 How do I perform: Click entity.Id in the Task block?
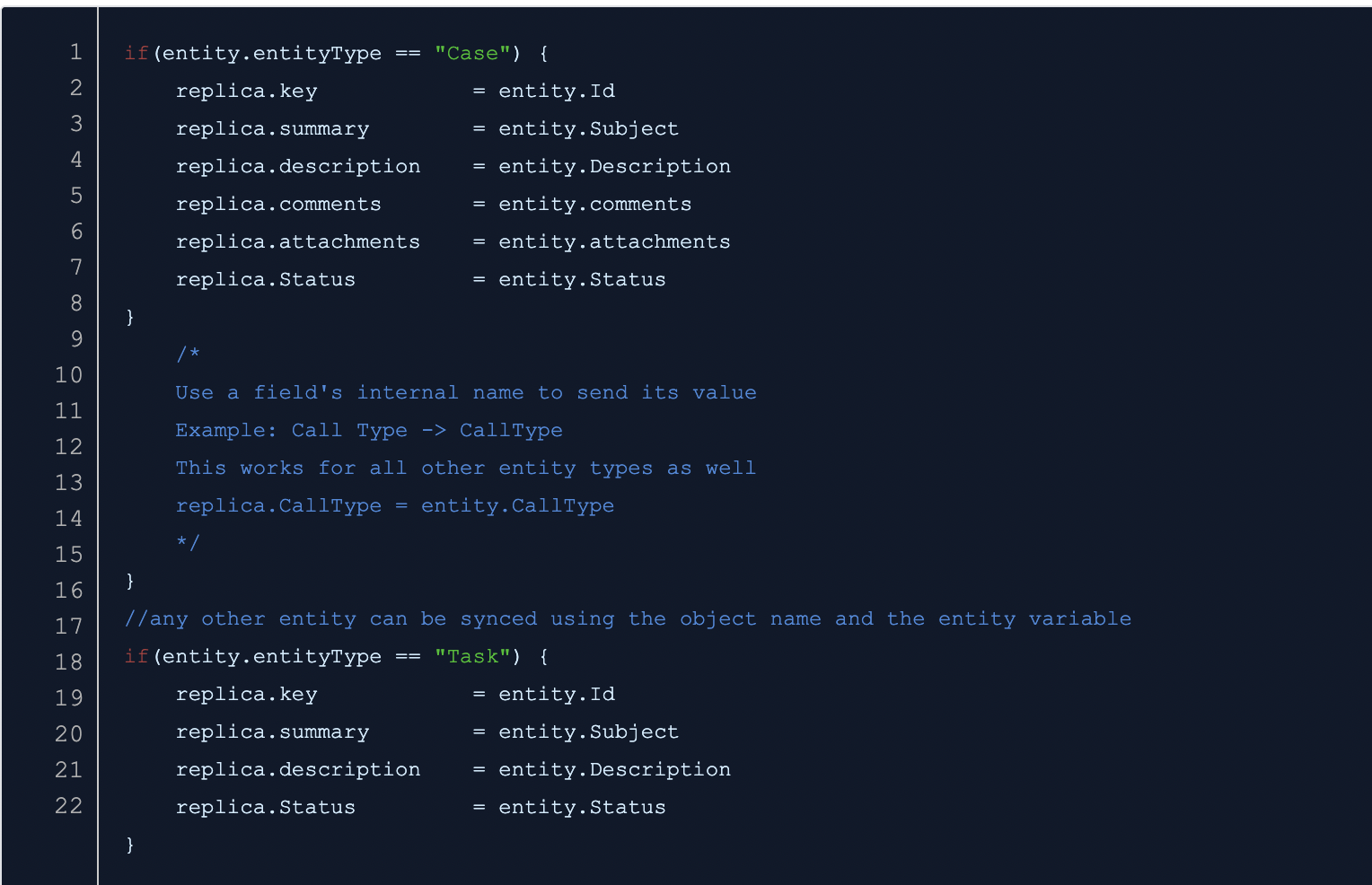[556, 695]
